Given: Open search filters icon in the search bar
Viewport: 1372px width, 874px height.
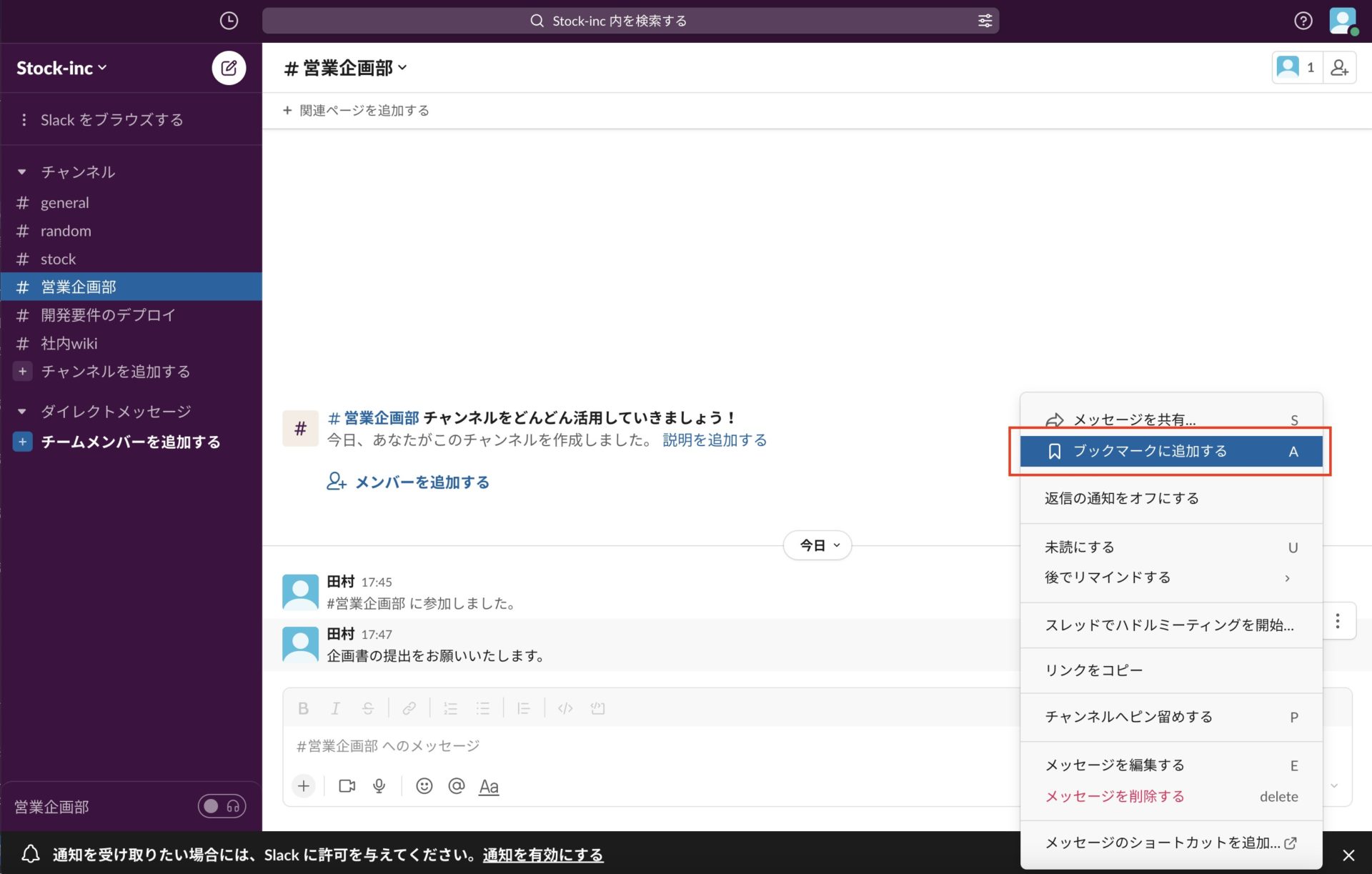Looking at the screenshot, I should [985, 21].
